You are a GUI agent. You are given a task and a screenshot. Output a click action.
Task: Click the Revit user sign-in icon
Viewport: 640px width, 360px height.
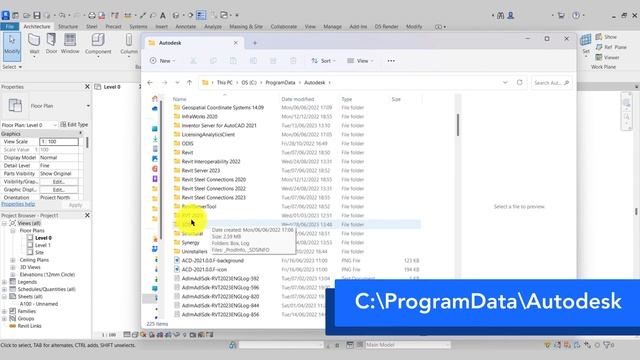click(x=511, y=16)
